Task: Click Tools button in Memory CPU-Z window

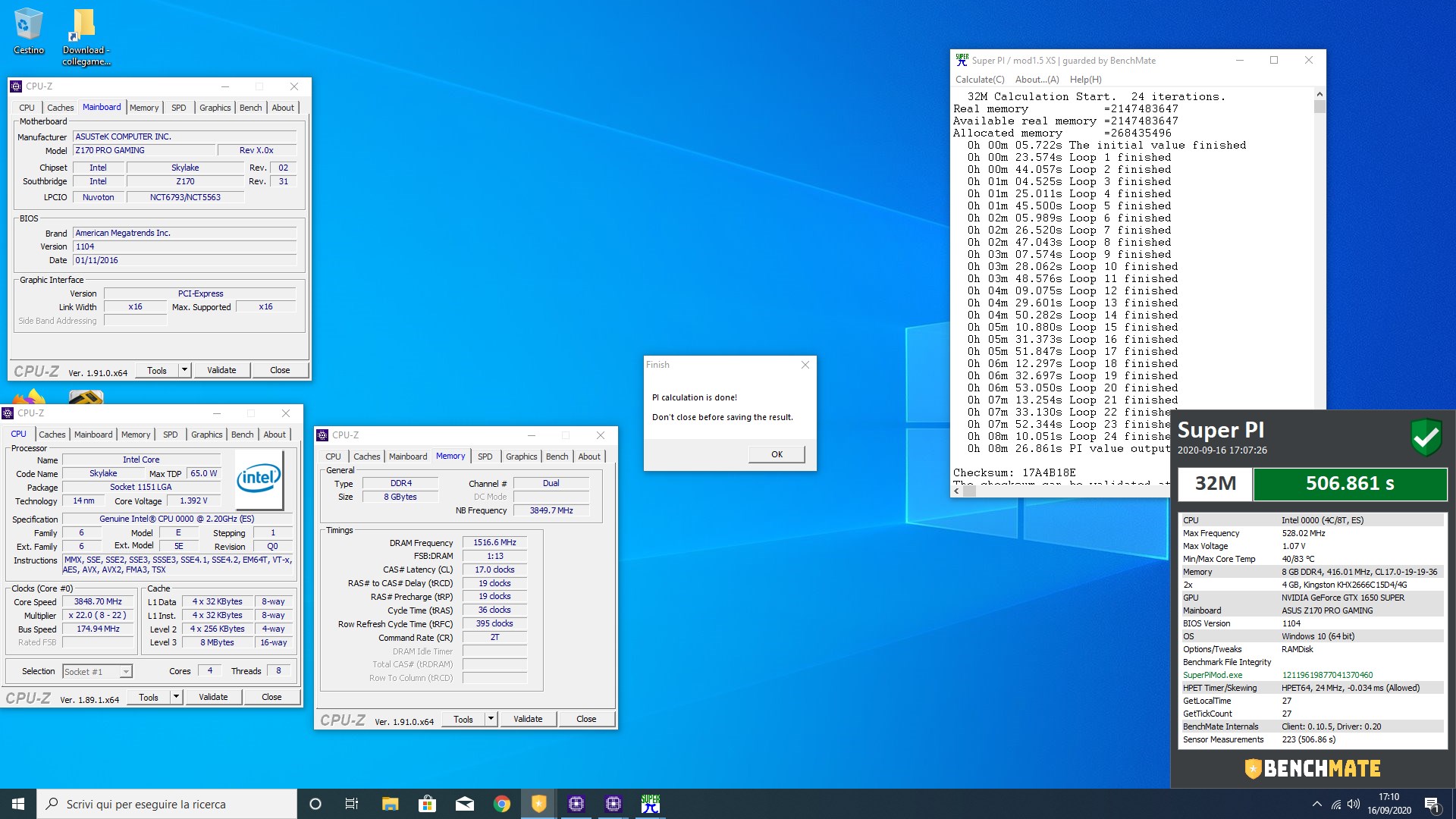Action: [463, 719]
